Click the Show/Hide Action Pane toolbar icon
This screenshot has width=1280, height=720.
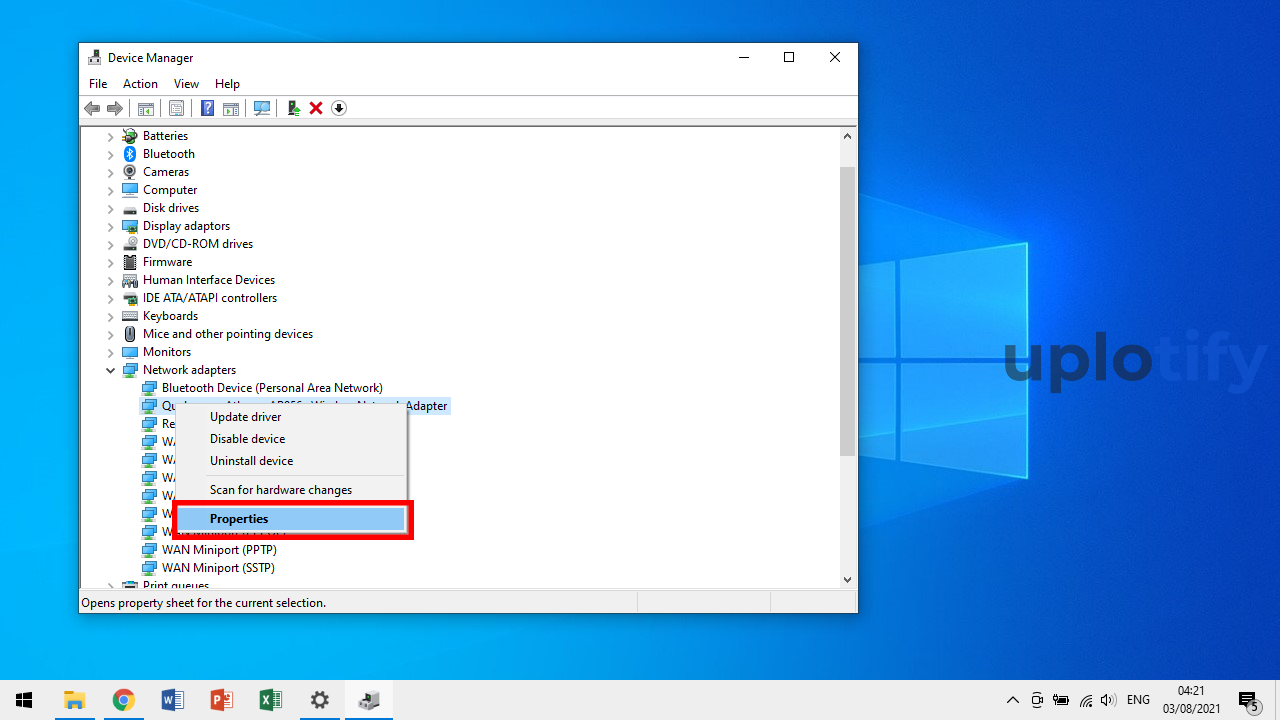coord(231,108)
